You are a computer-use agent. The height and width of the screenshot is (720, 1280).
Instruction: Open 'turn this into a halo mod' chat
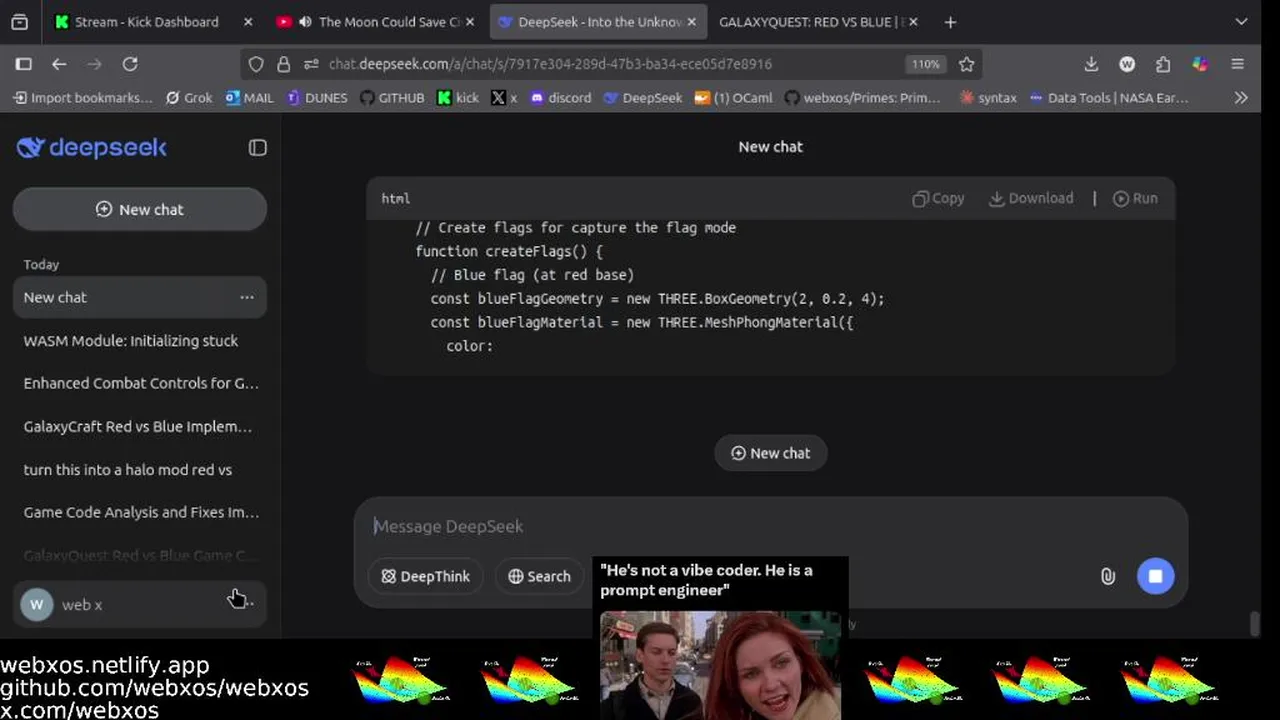(139, 469)
